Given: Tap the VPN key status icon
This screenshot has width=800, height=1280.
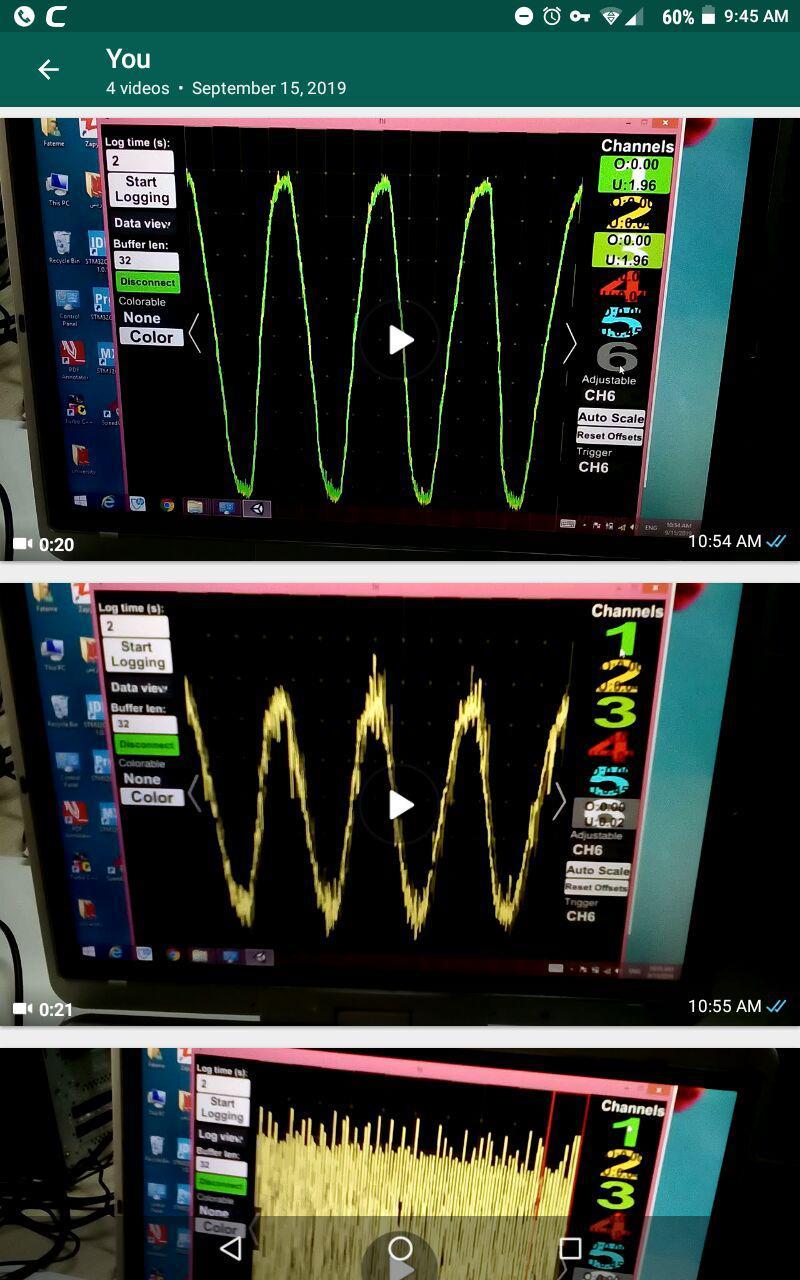Looking at the screenshot, I should tap(580, 16).
